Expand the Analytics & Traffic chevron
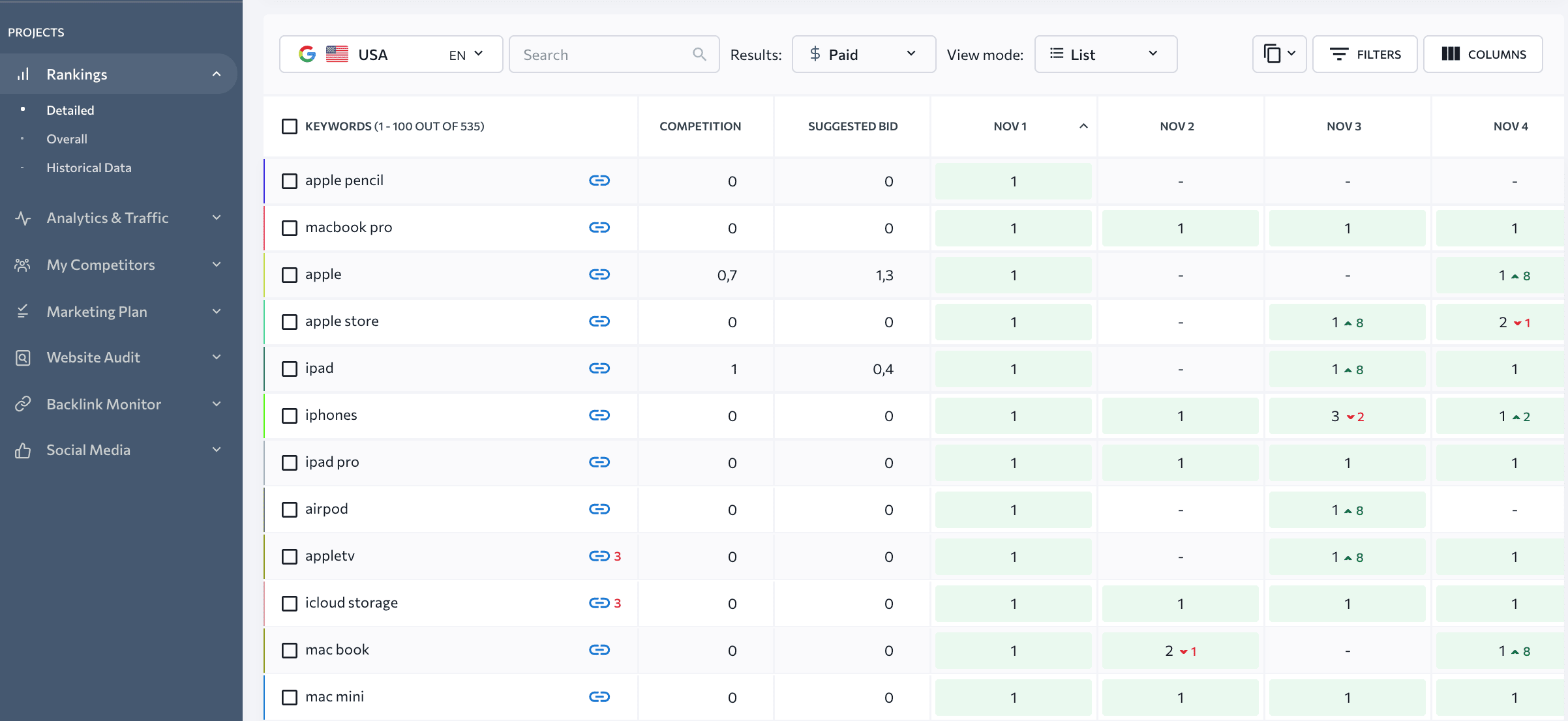 [217, 218]
